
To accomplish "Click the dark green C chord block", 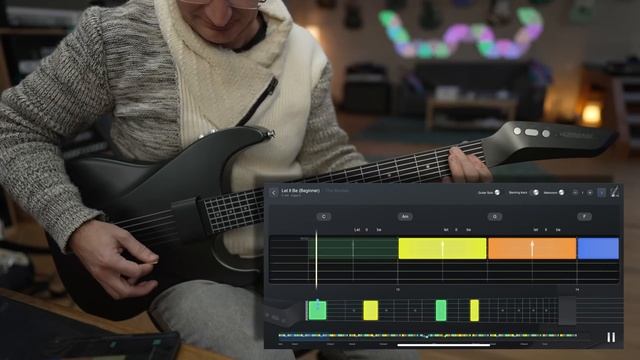I will (353, 249).
